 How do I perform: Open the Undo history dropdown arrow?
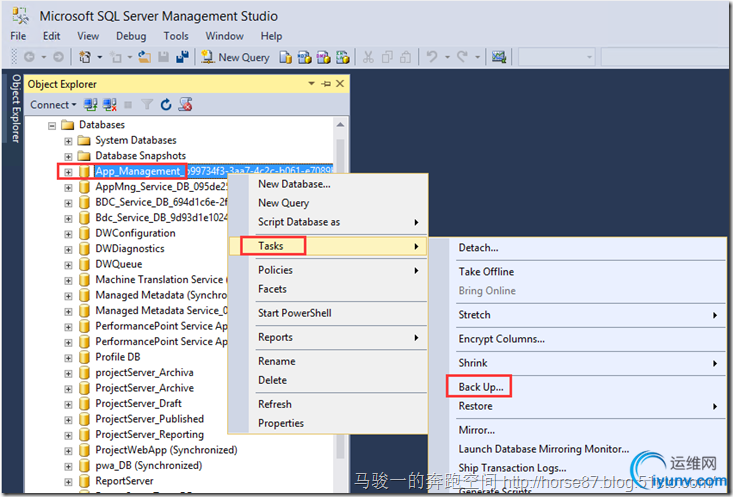[x=447, y=57]
